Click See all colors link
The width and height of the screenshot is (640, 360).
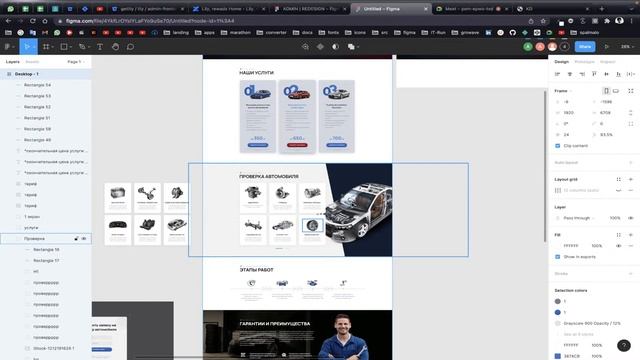[x=578, y=334]
